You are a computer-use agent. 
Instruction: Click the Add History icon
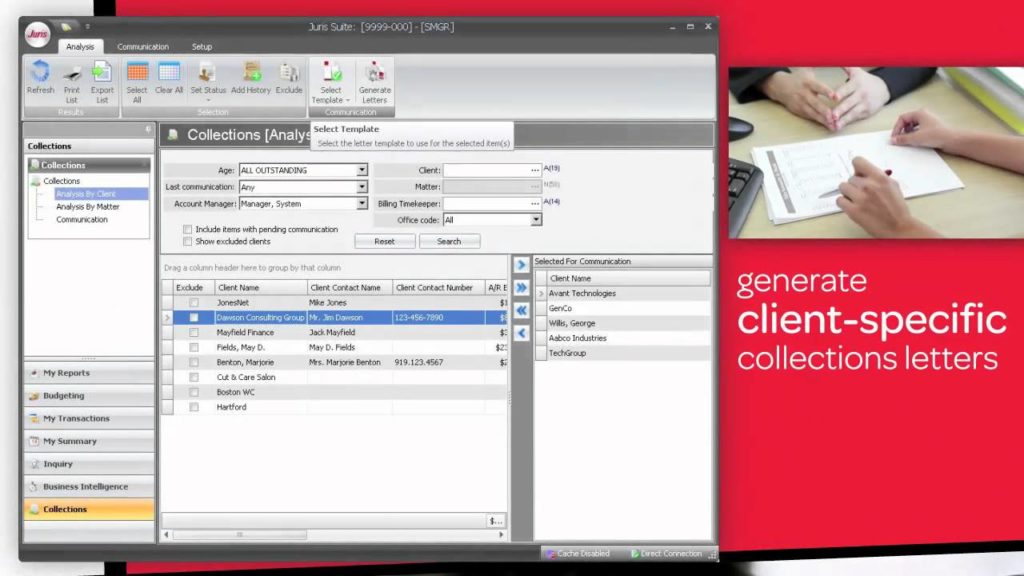coord(251,73)
